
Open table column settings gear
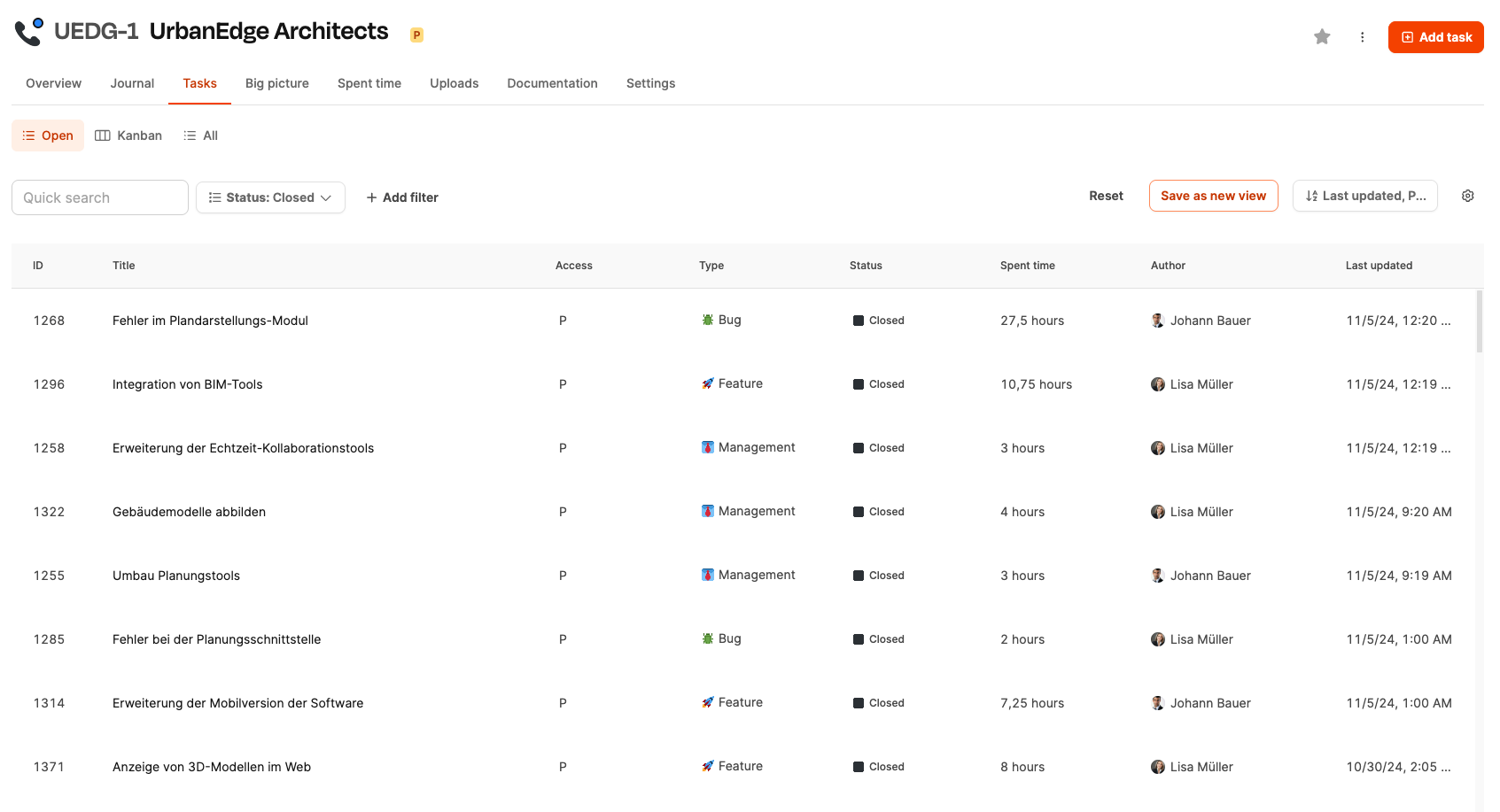click(1467, 196)
